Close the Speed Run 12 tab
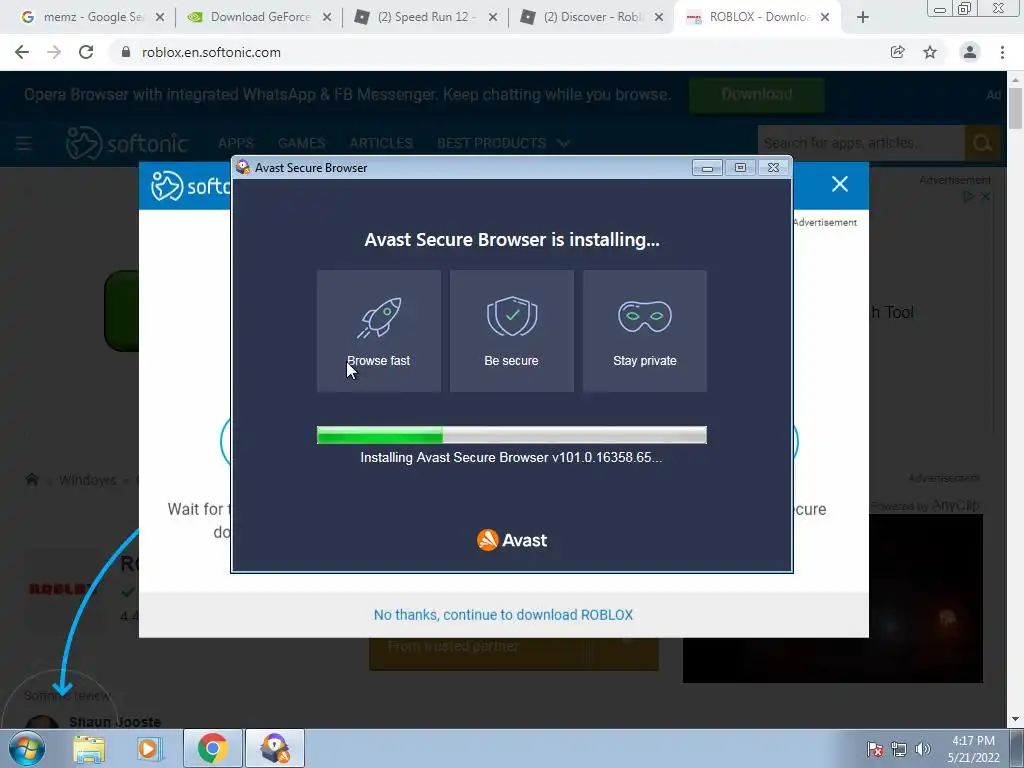 click(x=493, y=18)
